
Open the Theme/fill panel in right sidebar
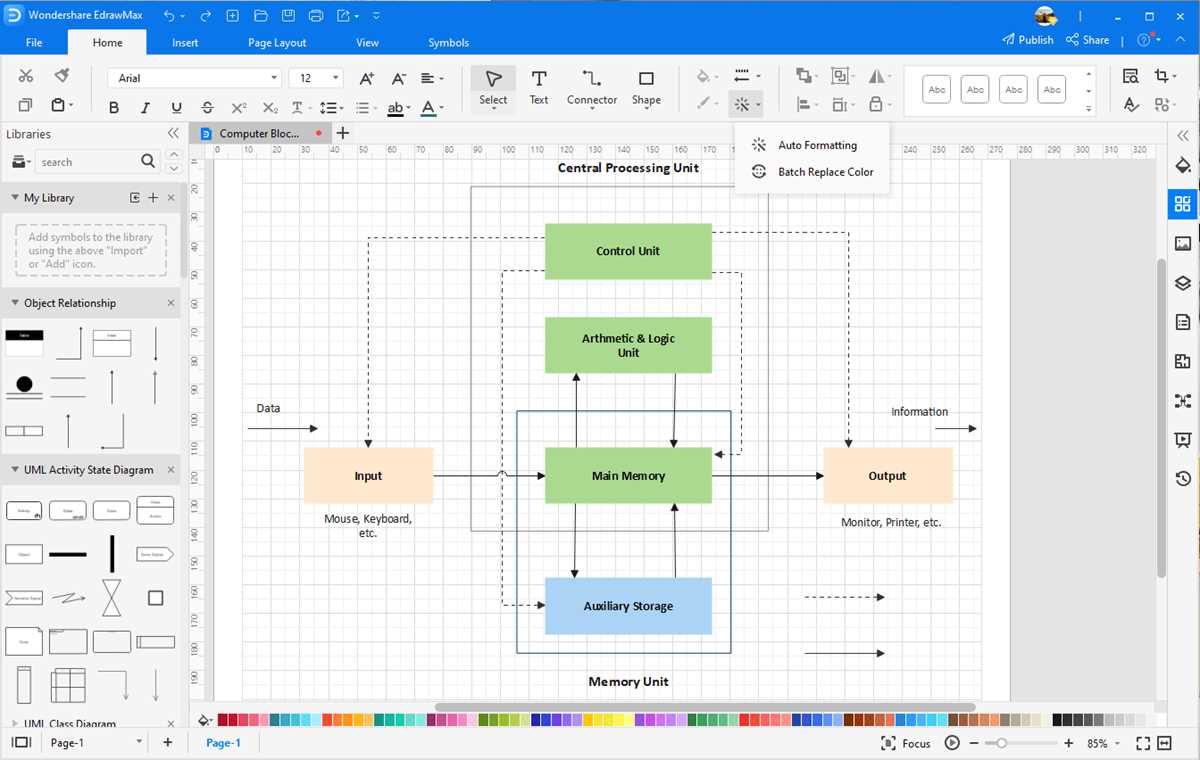pyautogui.click(x=1183, y=165)
